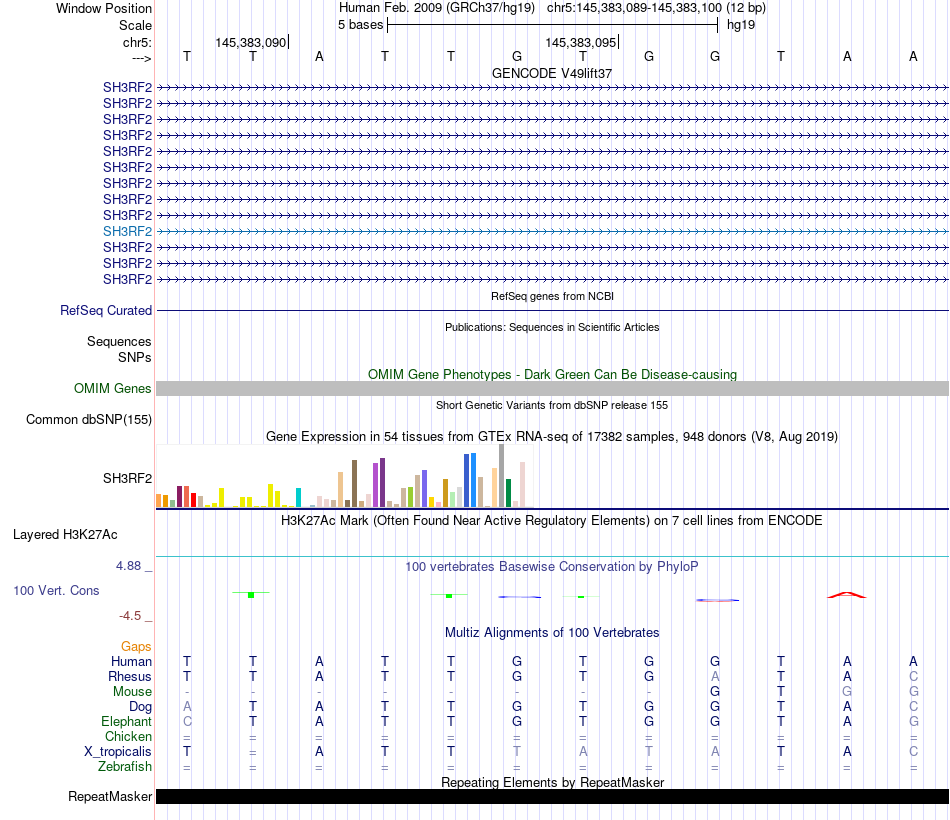The width and height of the screenshot is (950, 820).
Task: Select the Common dbSNP(155) track label
Action: click(x=88, y=419)
